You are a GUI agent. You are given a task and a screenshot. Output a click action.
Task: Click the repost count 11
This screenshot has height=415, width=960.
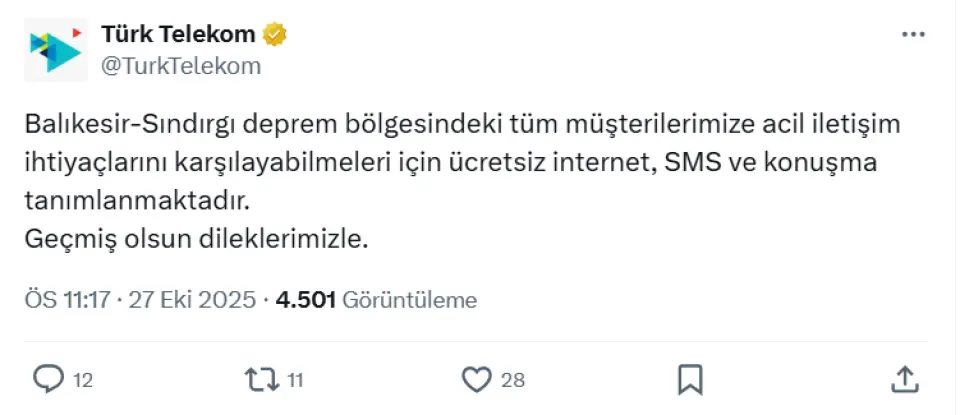(x=294, y=380)
